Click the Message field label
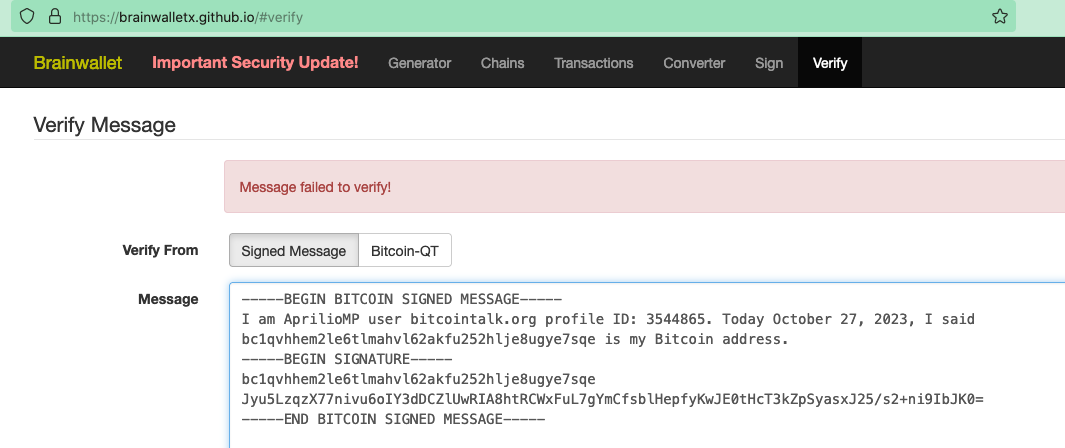 168,299
